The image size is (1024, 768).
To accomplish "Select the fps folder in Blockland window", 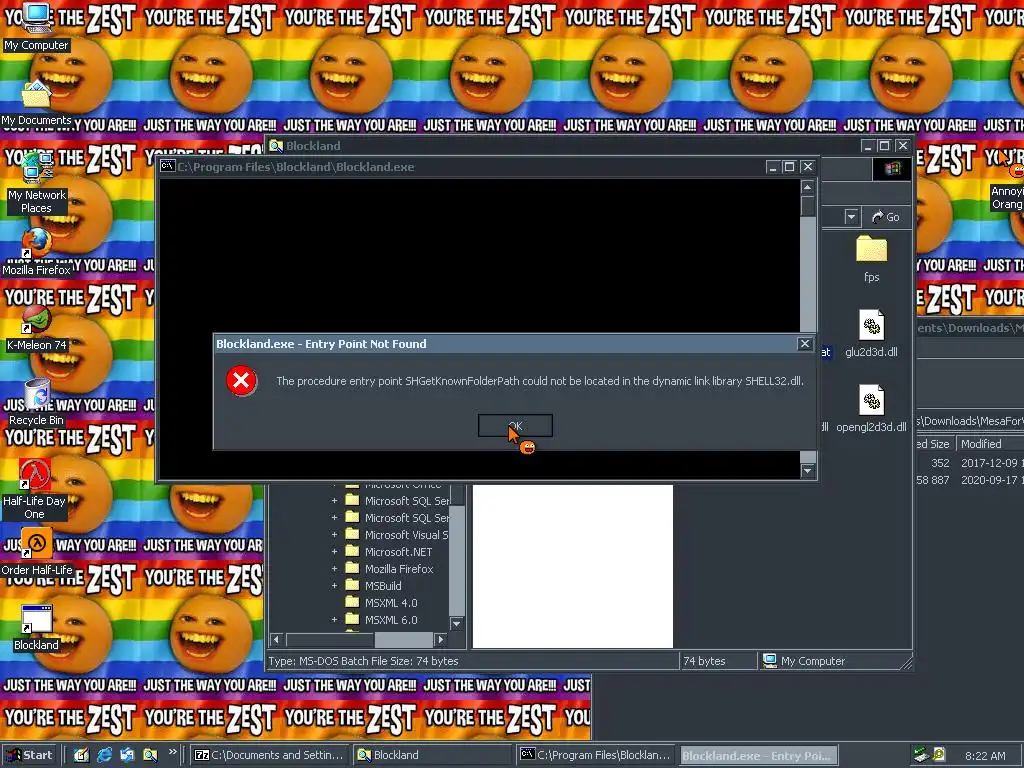I will 871,259.
